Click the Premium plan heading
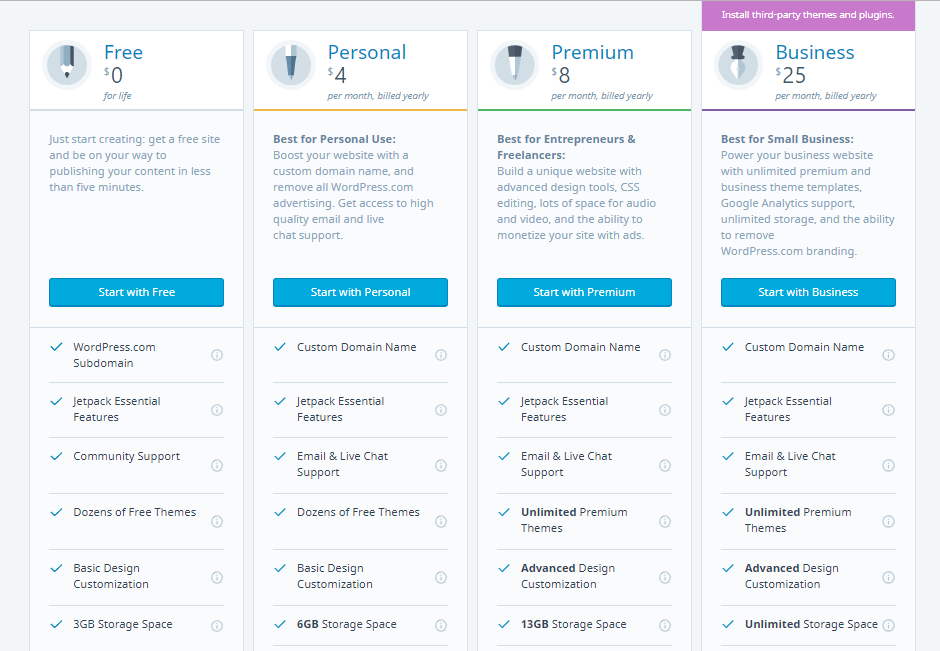This screenshot has width=940, height=651. coord(592,52)
